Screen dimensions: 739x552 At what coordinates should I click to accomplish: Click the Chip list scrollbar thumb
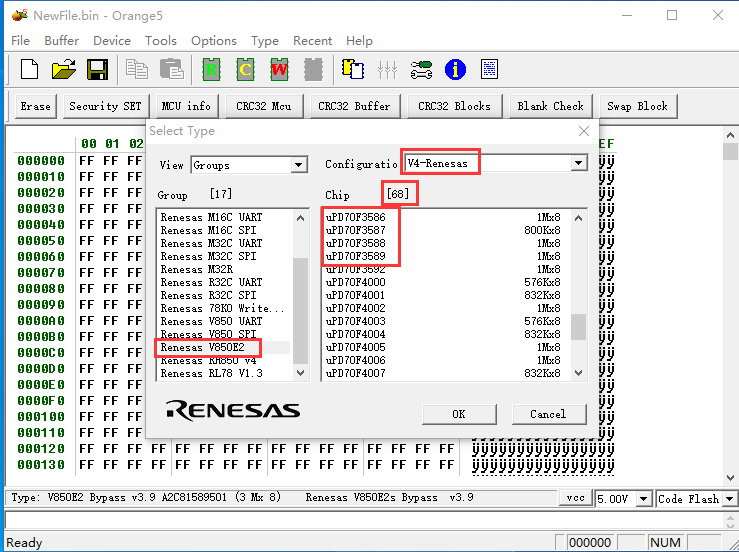point(579,327)
